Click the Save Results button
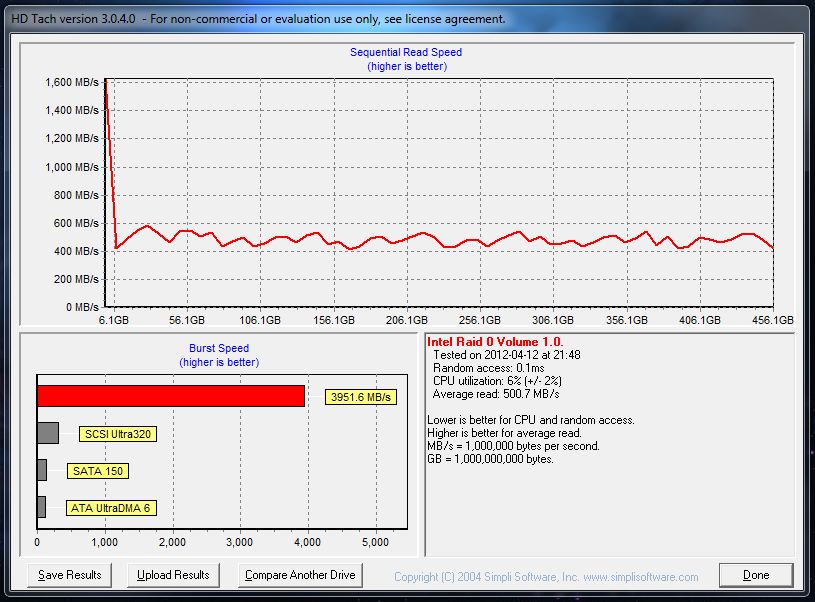 [70, 575]
